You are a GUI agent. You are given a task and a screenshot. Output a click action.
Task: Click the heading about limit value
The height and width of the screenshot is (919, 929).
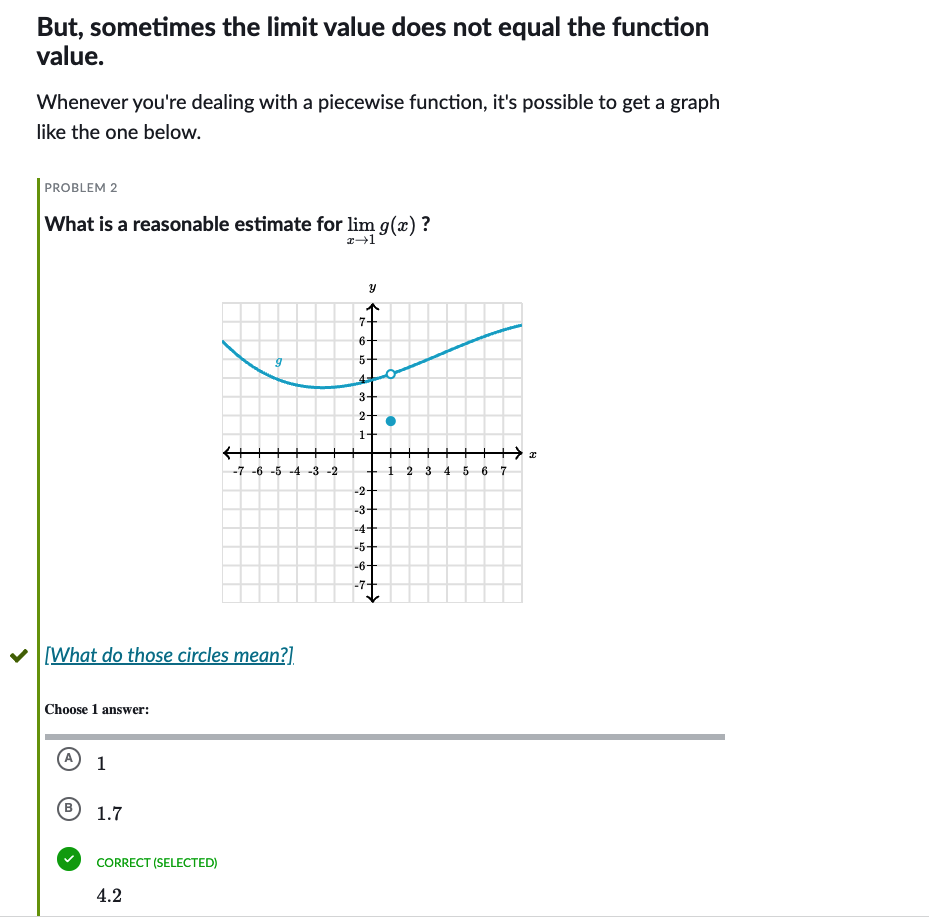point(372,42)
